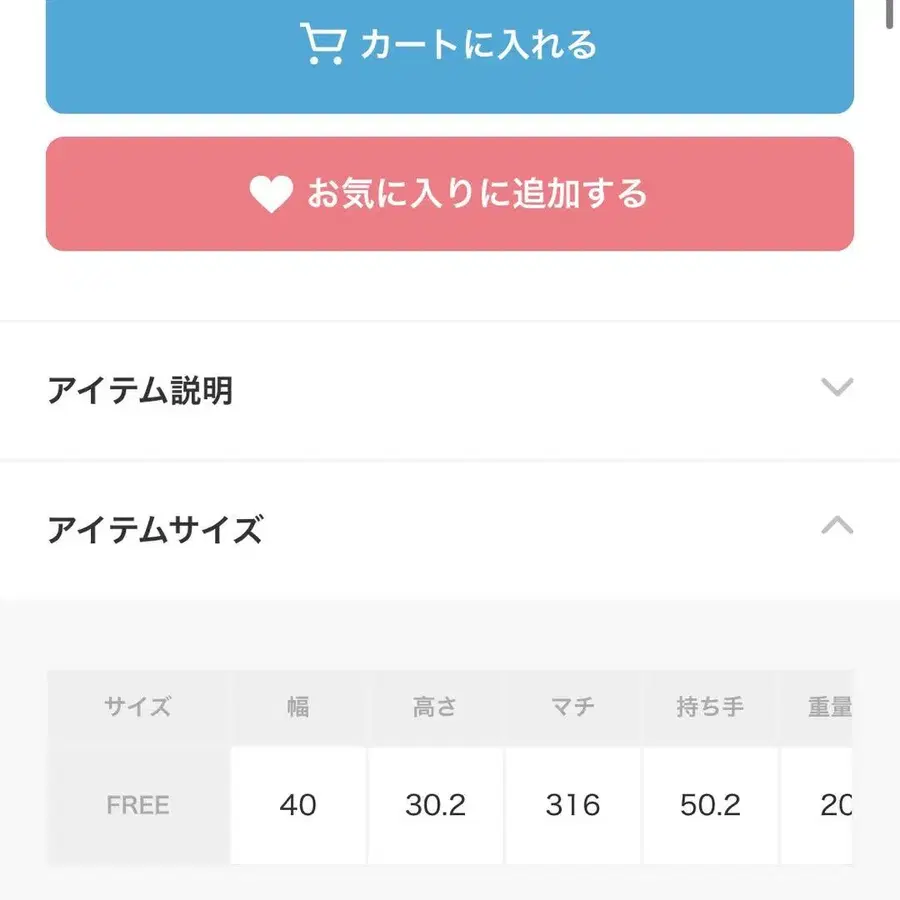Click the white heart icon
The height and width of the screenshot is (900, 900).
click(270, 194)
